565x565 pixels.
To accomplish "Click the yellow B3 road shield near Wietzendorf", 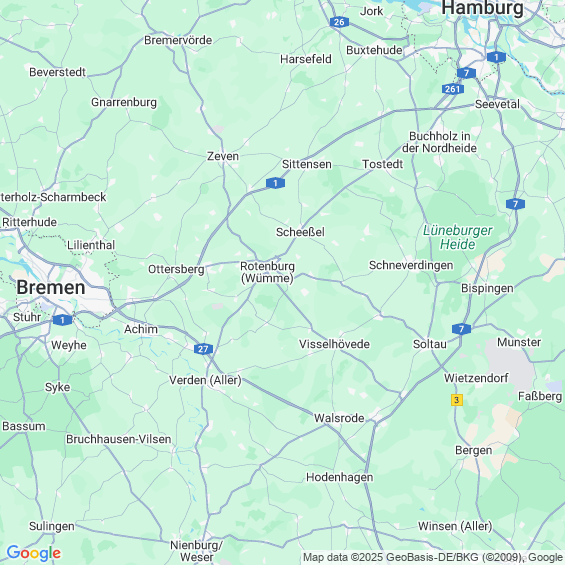I will [x=457, y=400].
